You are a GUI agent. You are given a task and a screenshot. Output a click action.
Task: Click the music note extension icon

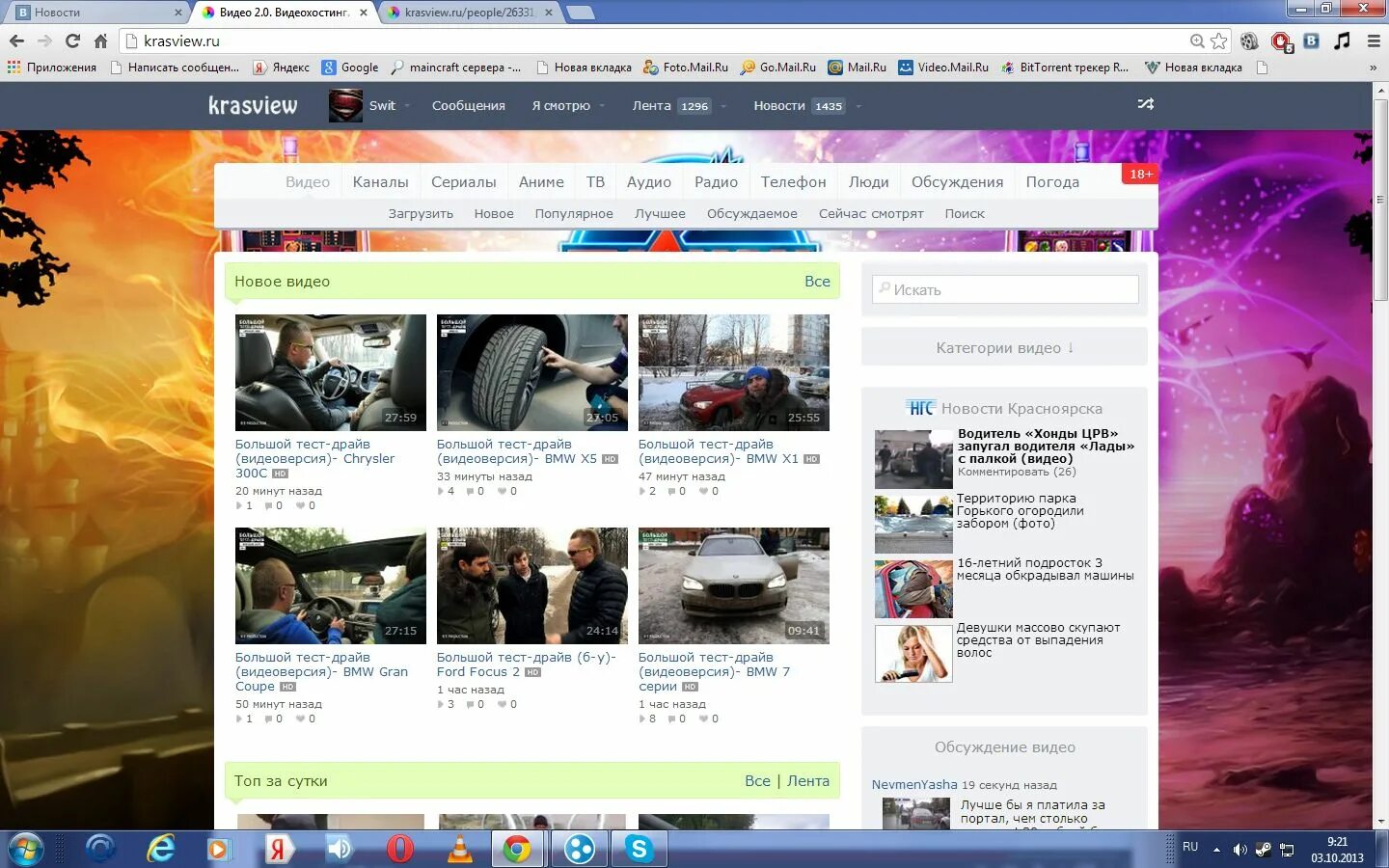1342,41
